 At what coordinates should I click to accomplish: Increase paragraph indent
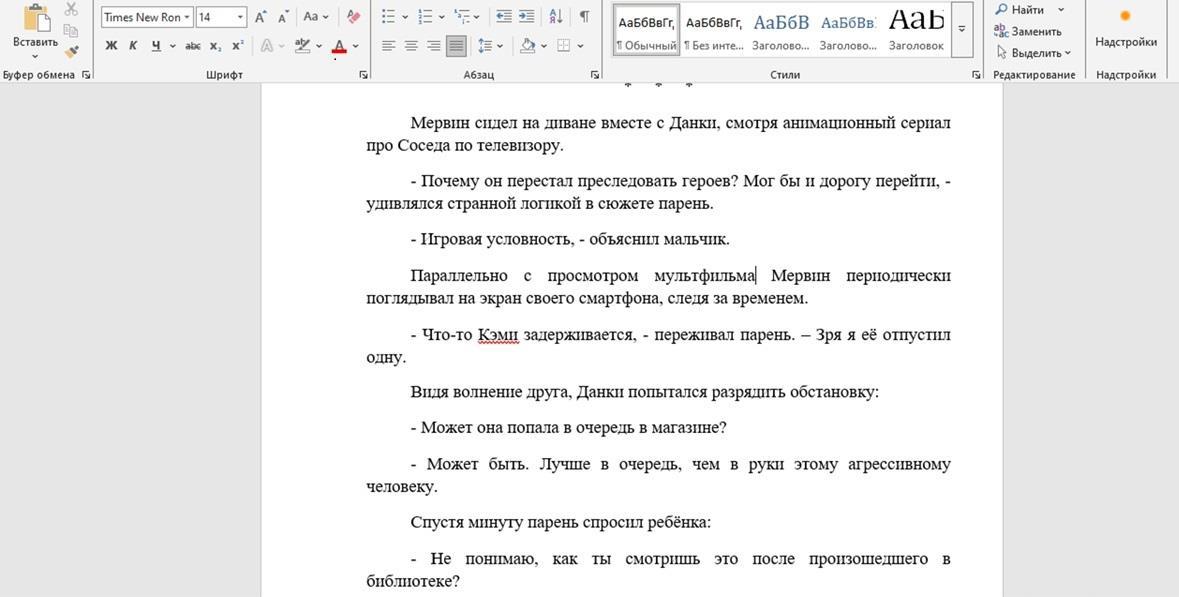pyautogui.click(x=526, y=17)
